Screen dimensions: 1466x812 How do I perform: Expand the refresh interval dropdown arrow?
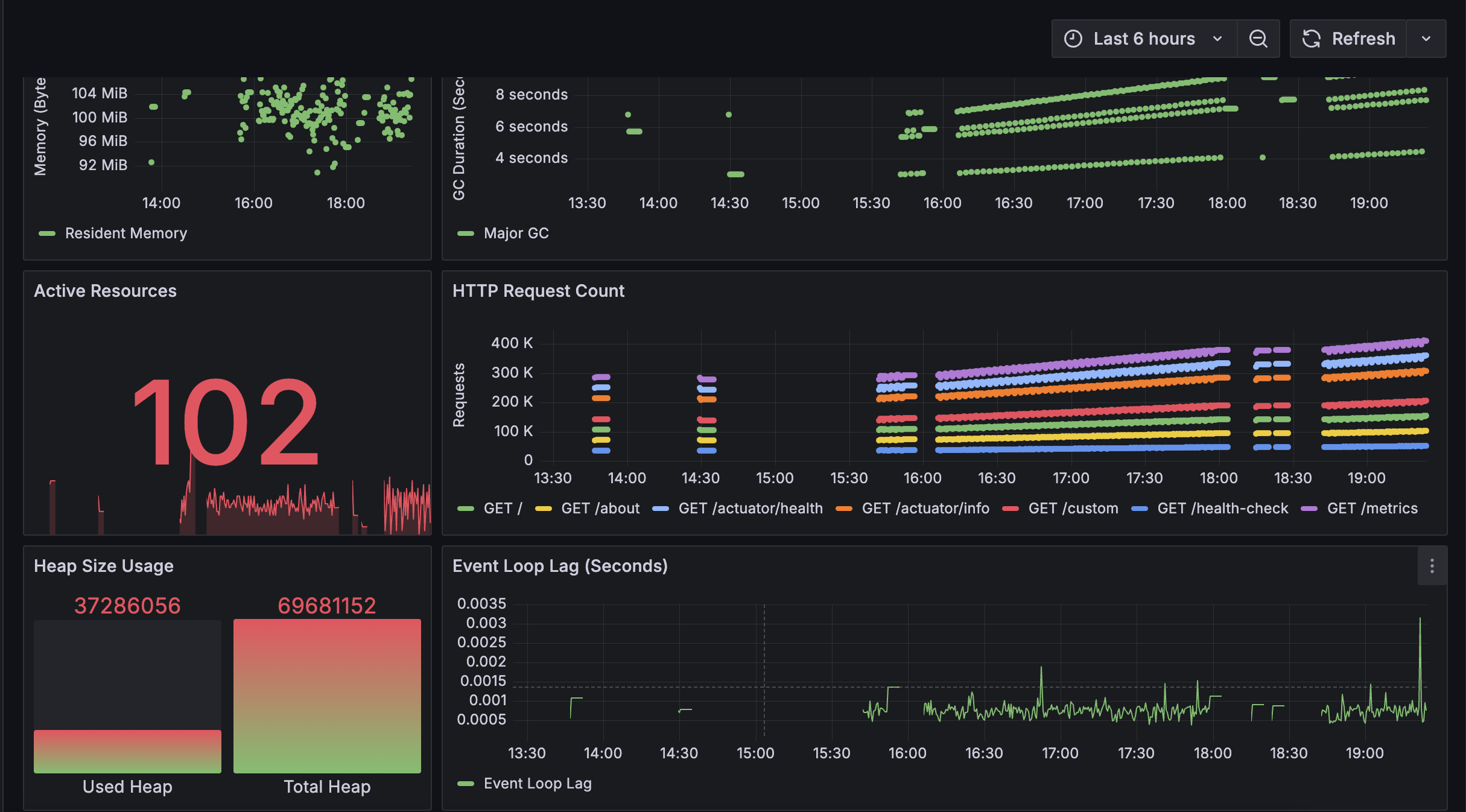pyautogui.click(x=1426, y=39)
